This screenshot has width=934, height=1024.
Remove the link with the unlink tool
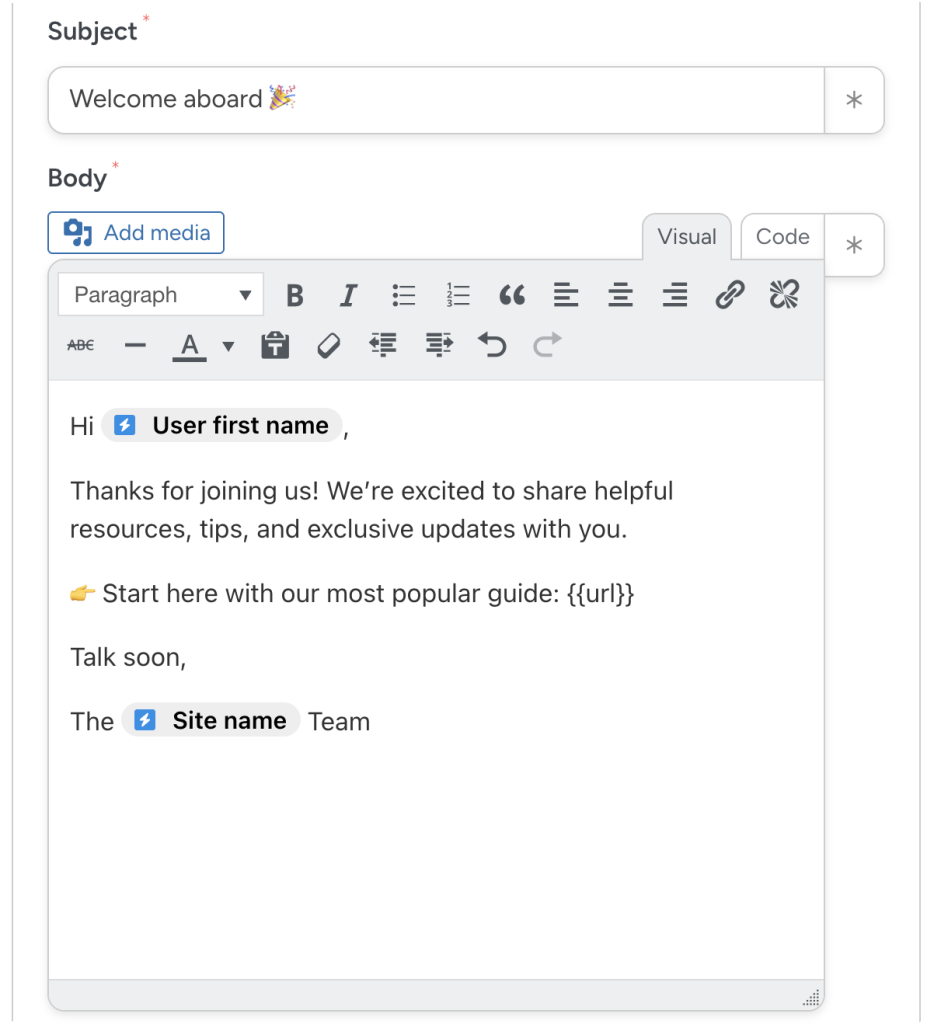pos(783,294)
